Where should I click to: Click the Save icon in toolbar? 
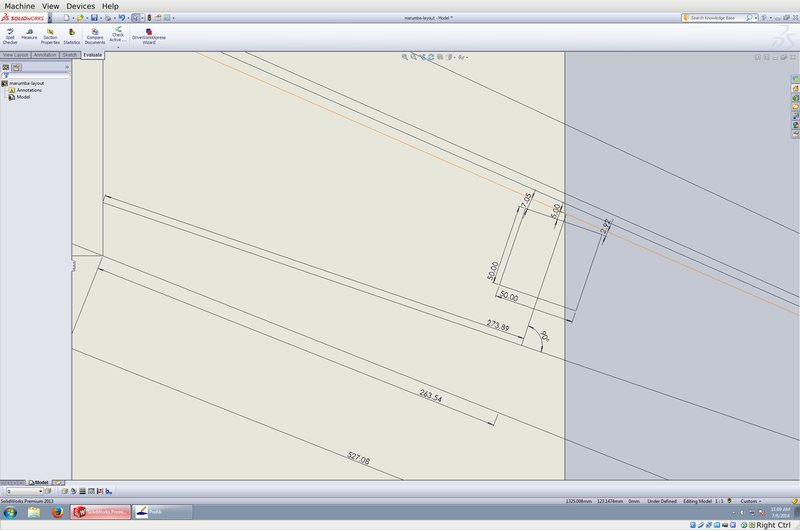[94, 18]
